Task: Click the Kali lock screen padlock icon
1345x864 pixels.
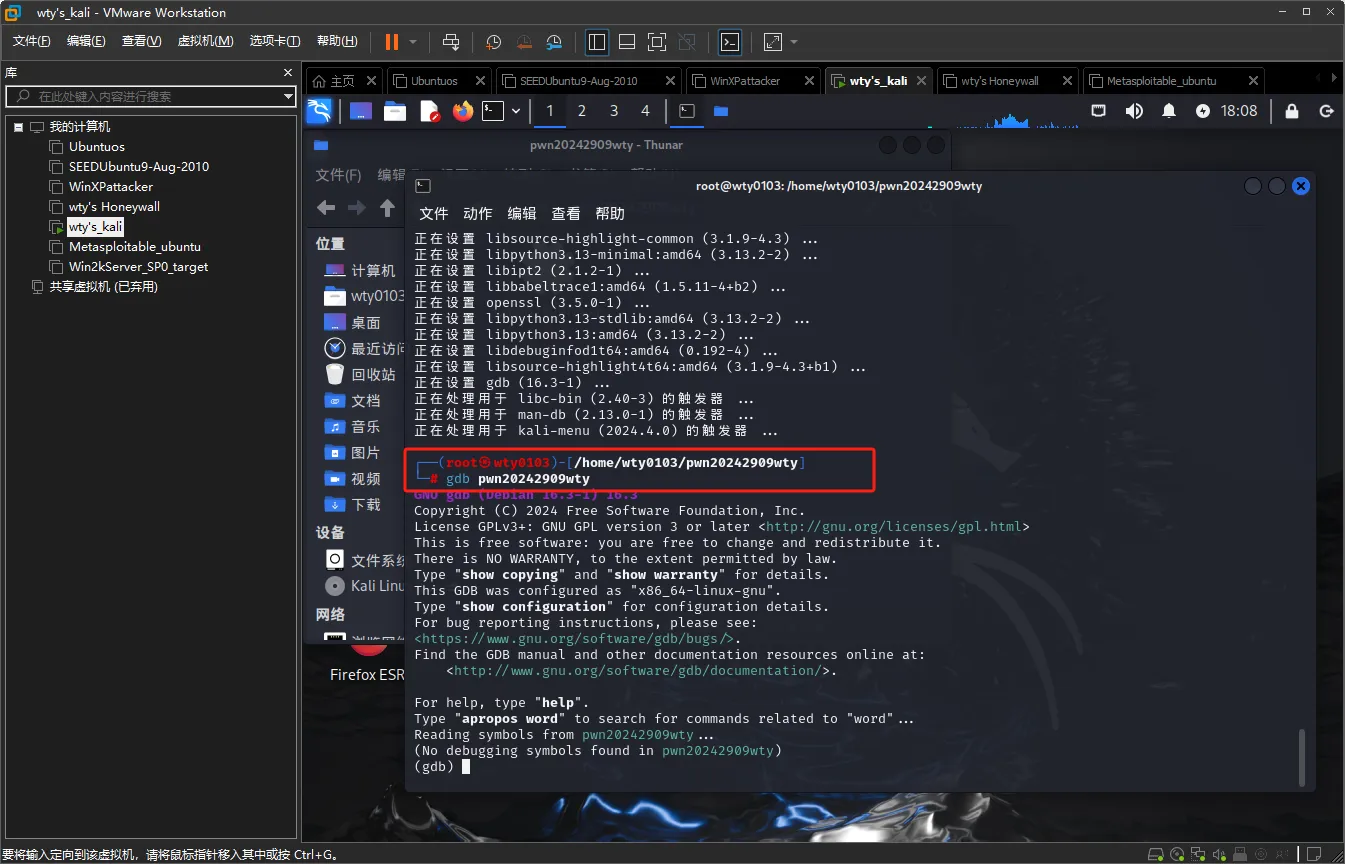Action: [1292, 111]
